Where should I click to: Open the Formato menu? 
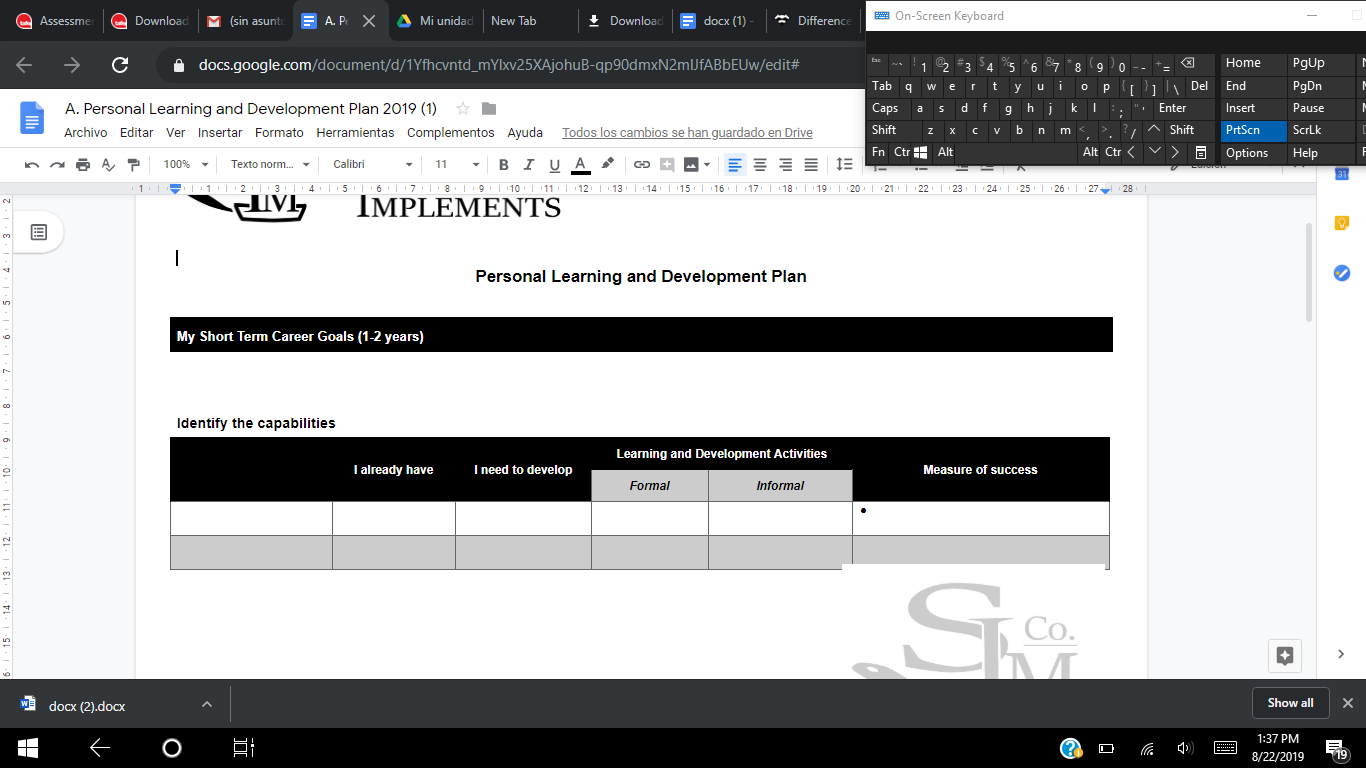[x=279, y=133]
